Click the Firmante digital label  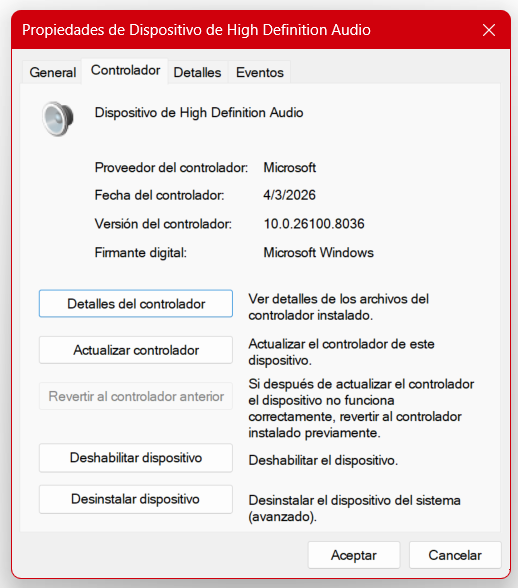[141, 252]
